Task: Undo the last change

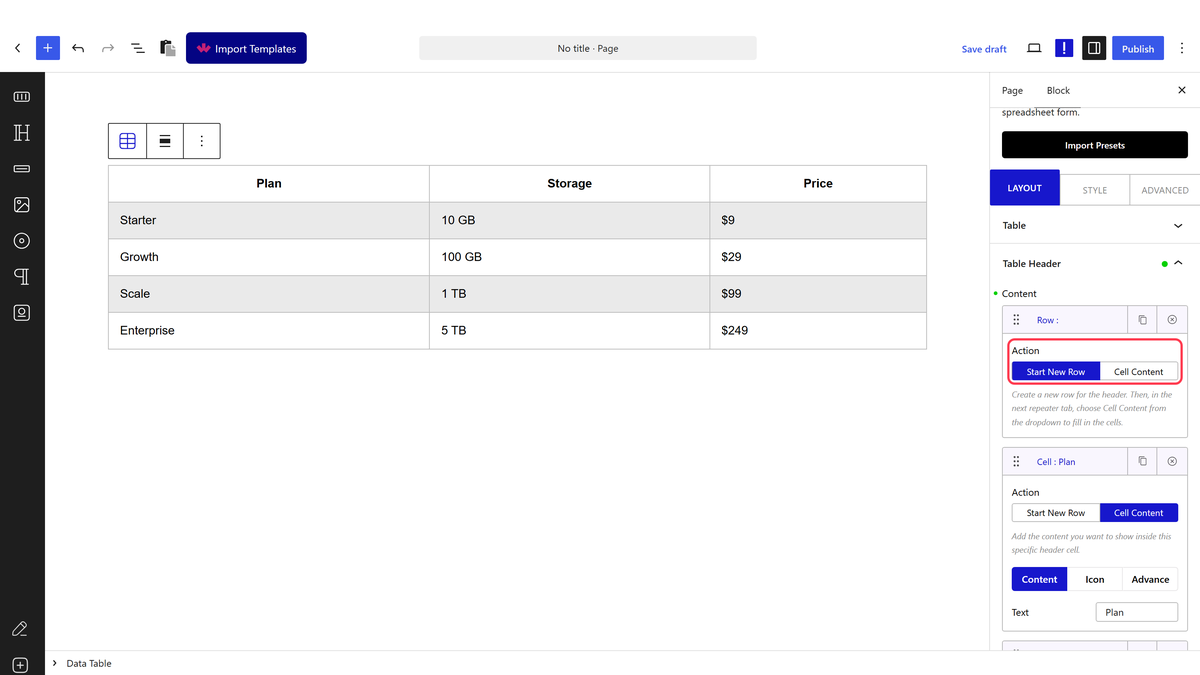Action: [78, 48]
